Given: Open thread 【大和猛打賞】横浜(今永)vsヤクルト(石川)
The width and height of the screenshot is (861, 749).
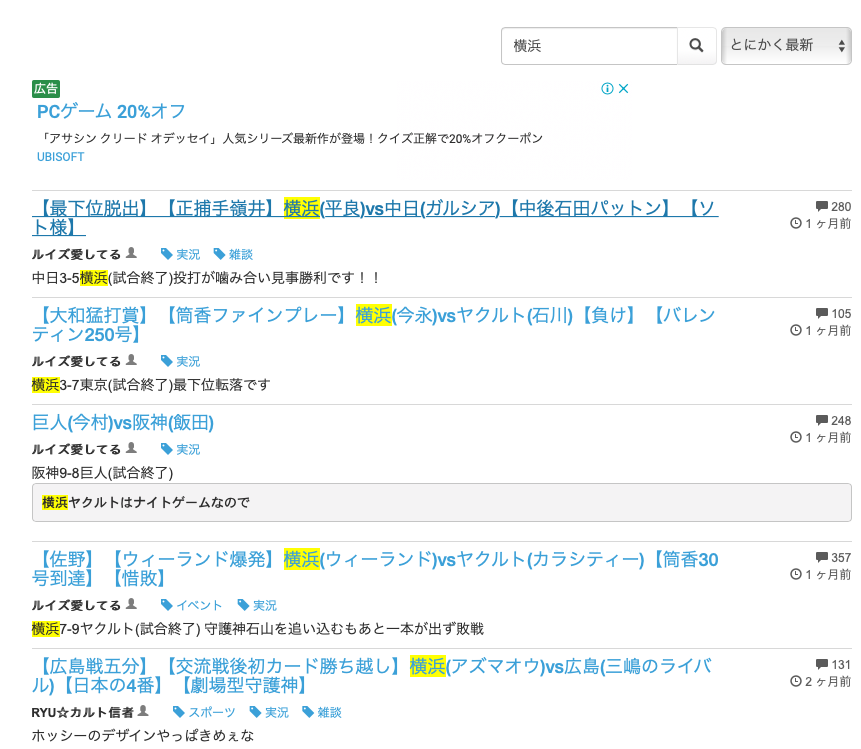Looking at the screenshot, I should point(373,325).
